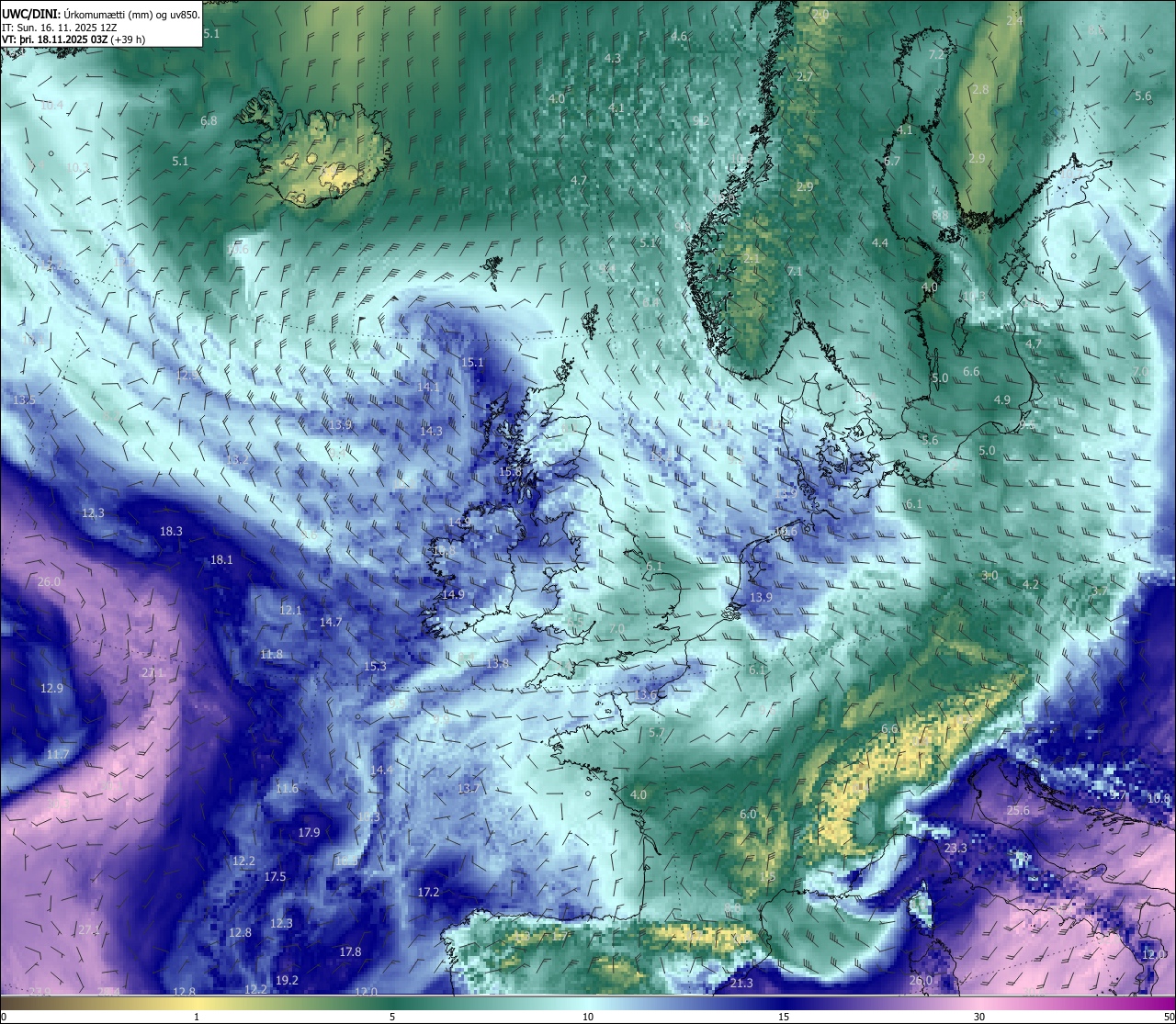Click the map value '4.2' over Poland

point(1031,584)
